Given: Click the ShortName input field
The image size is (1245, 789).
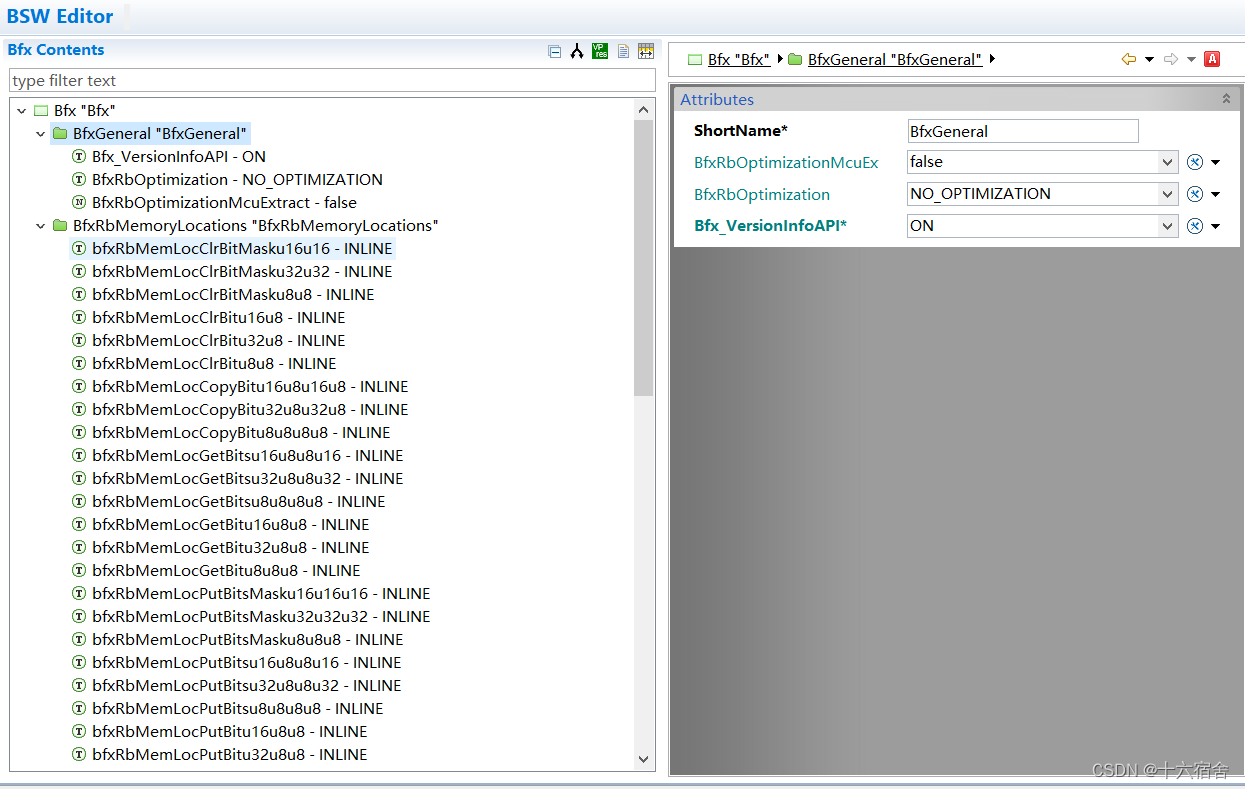Looking at the screenshot, I should [x=1023, y=131].
